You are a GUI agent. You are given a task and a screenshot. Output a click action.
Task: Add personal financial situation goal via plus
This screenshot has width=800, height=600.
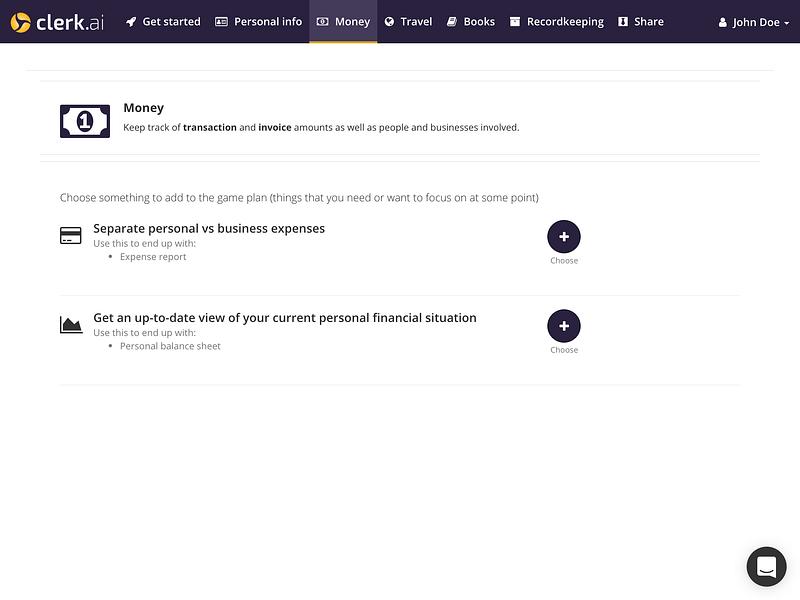pos(564,326)
